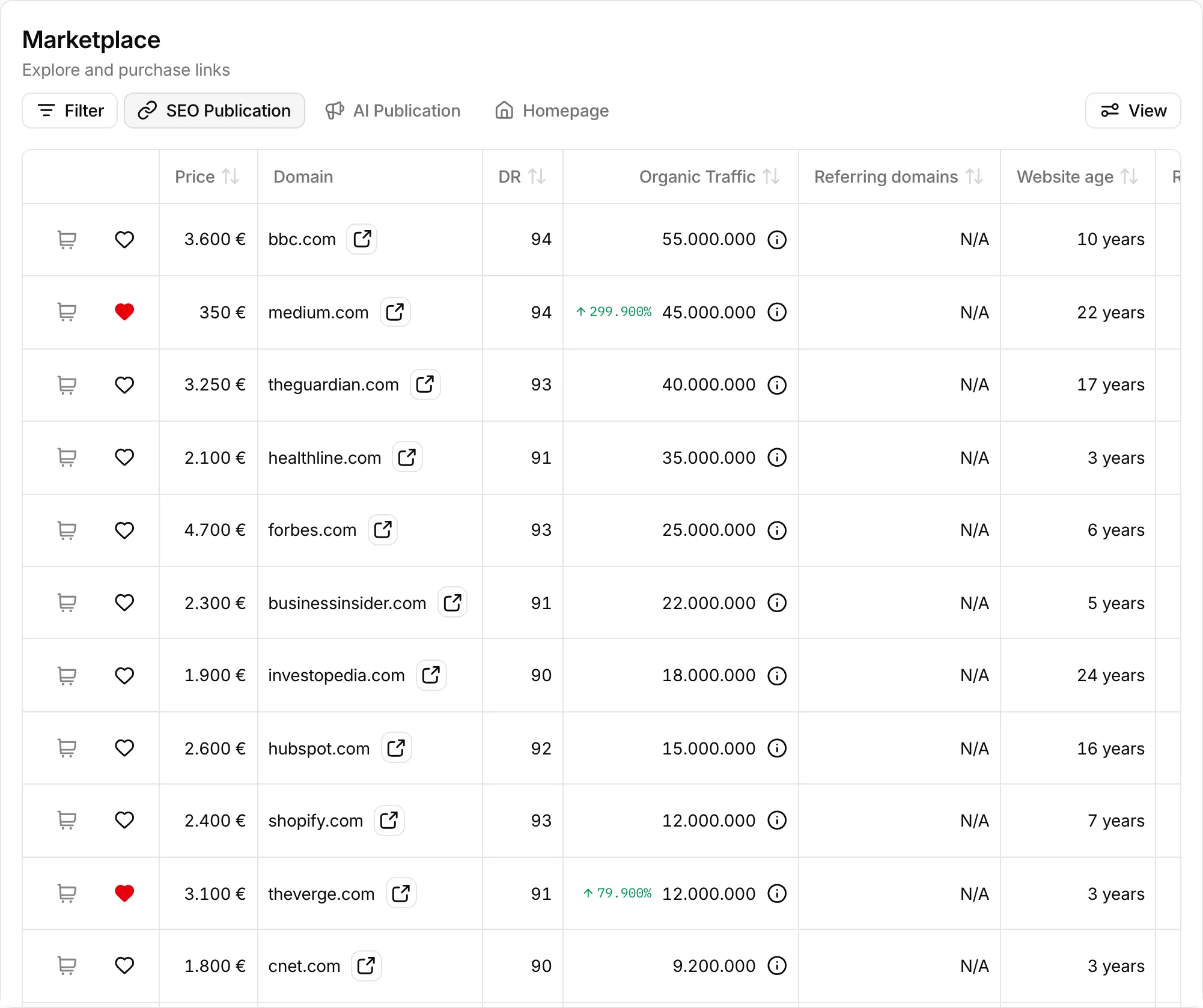Open theguardian.com external link
The image size is (1203, 1008).
[425, 384]
